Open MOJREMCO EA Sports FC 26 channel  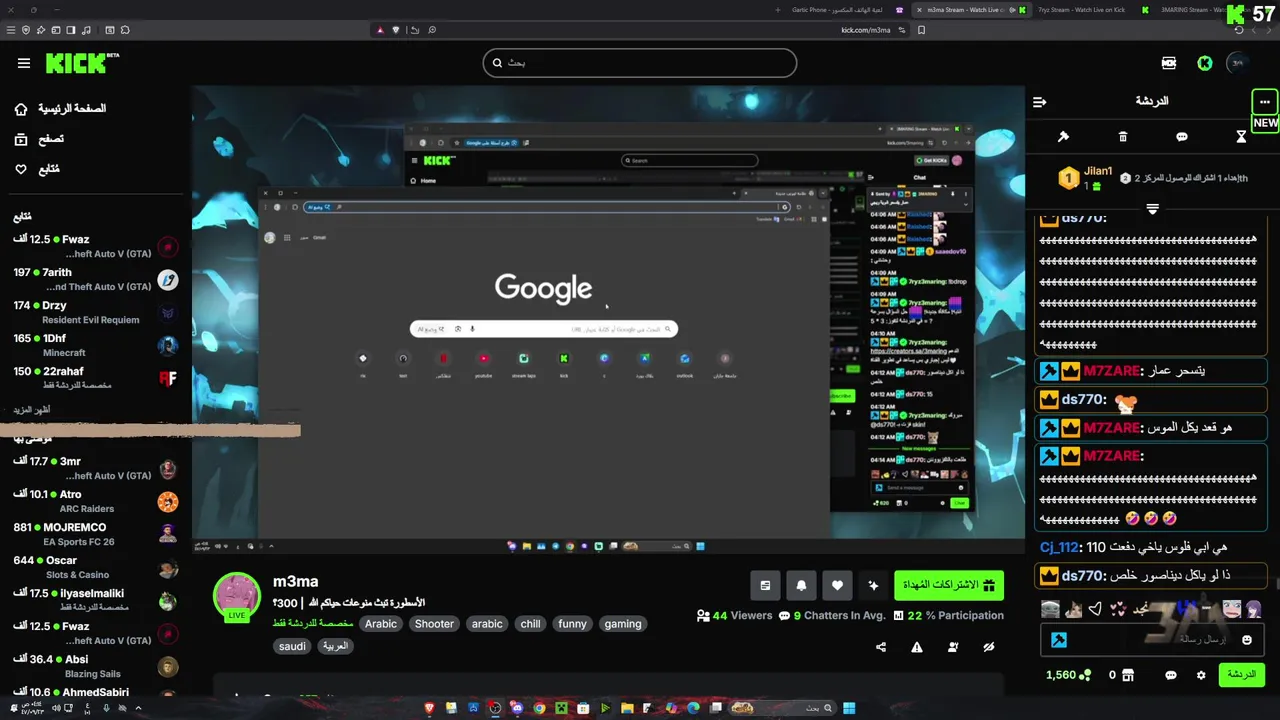[x=96, y=535]
